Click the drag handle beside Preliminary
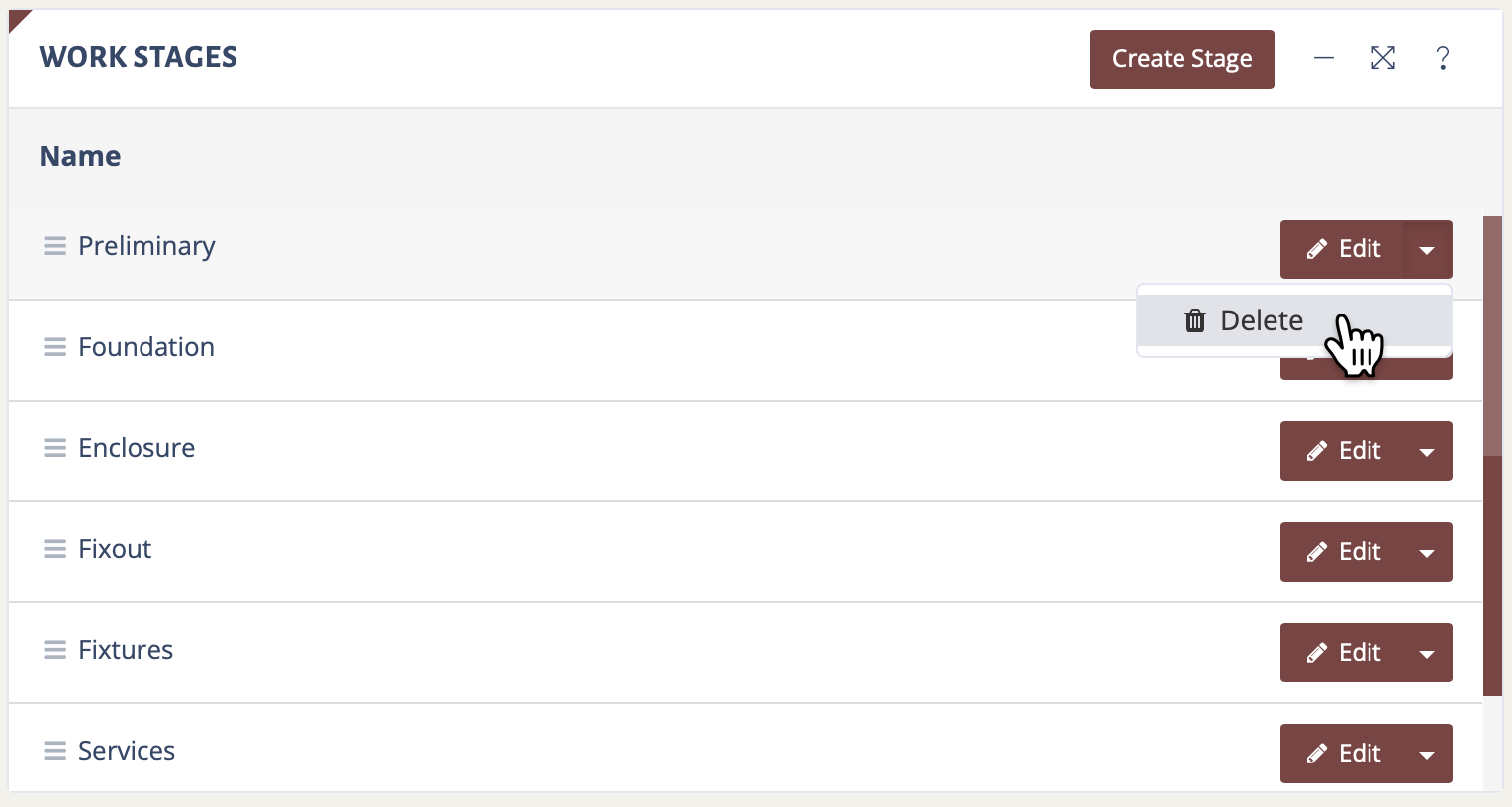1512x807 pixels. pos(54,246)
